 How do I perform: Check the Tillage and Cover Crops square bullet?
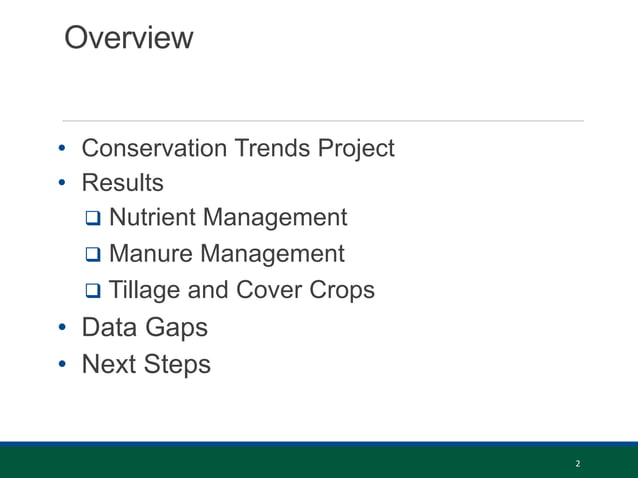pos(93,290)
